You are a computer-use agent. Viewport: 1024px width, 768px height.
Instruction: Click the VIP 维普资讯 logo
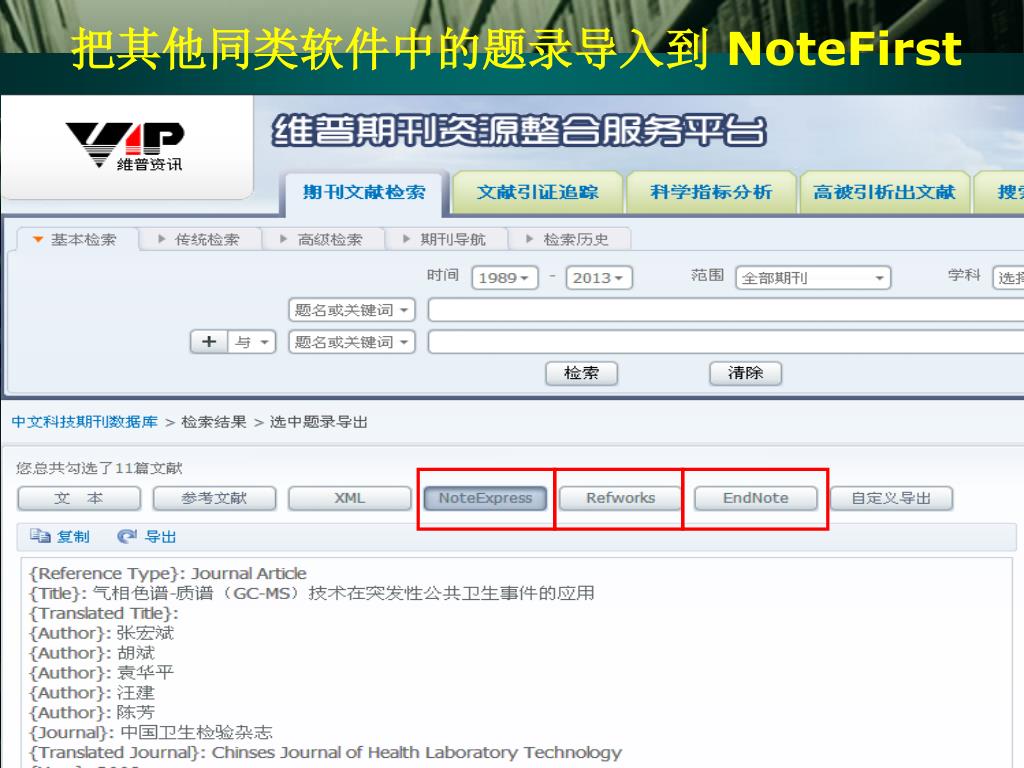pos(125,146)
